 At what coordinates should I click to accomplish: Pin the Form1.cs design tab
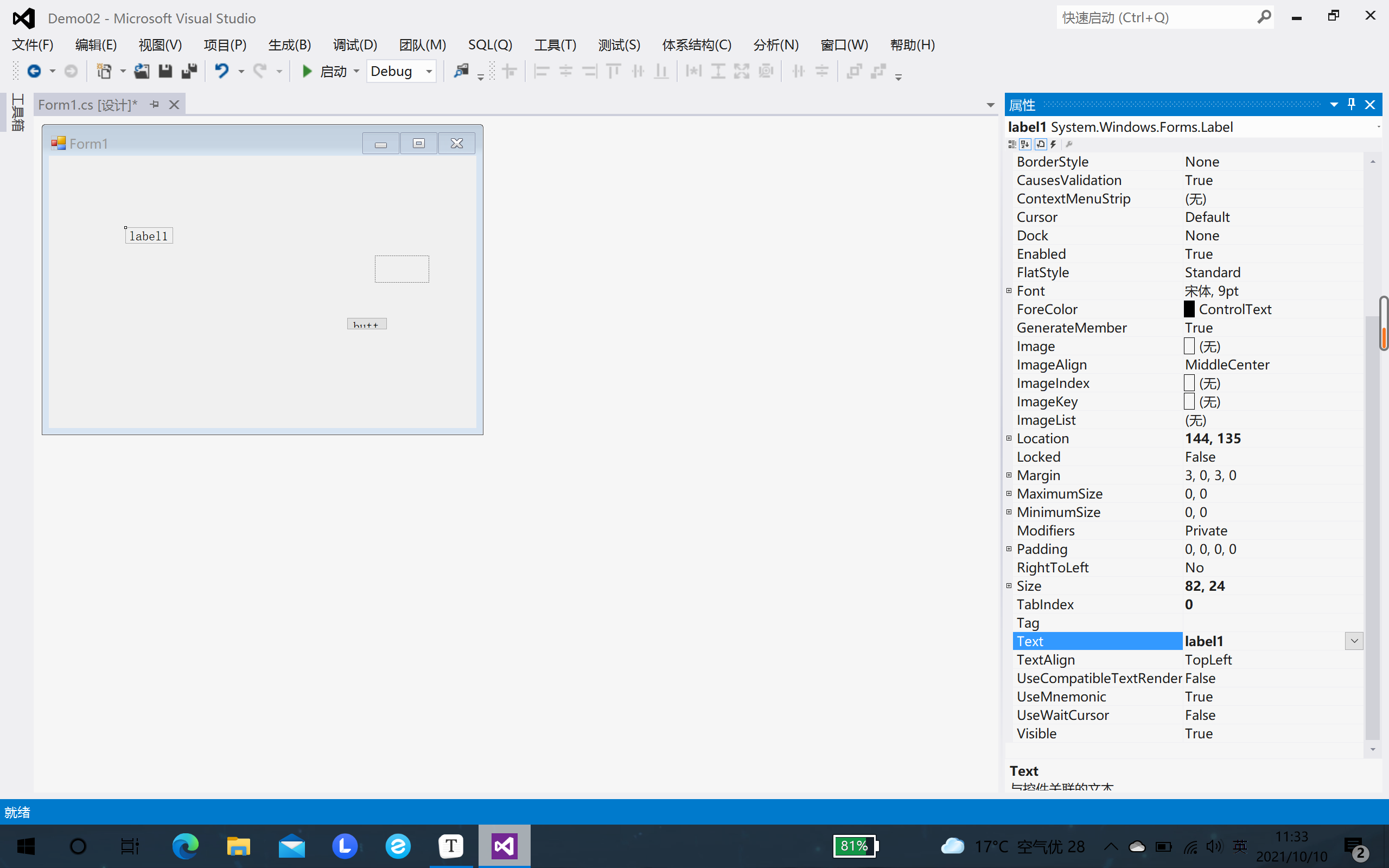[x=155, y=105]
